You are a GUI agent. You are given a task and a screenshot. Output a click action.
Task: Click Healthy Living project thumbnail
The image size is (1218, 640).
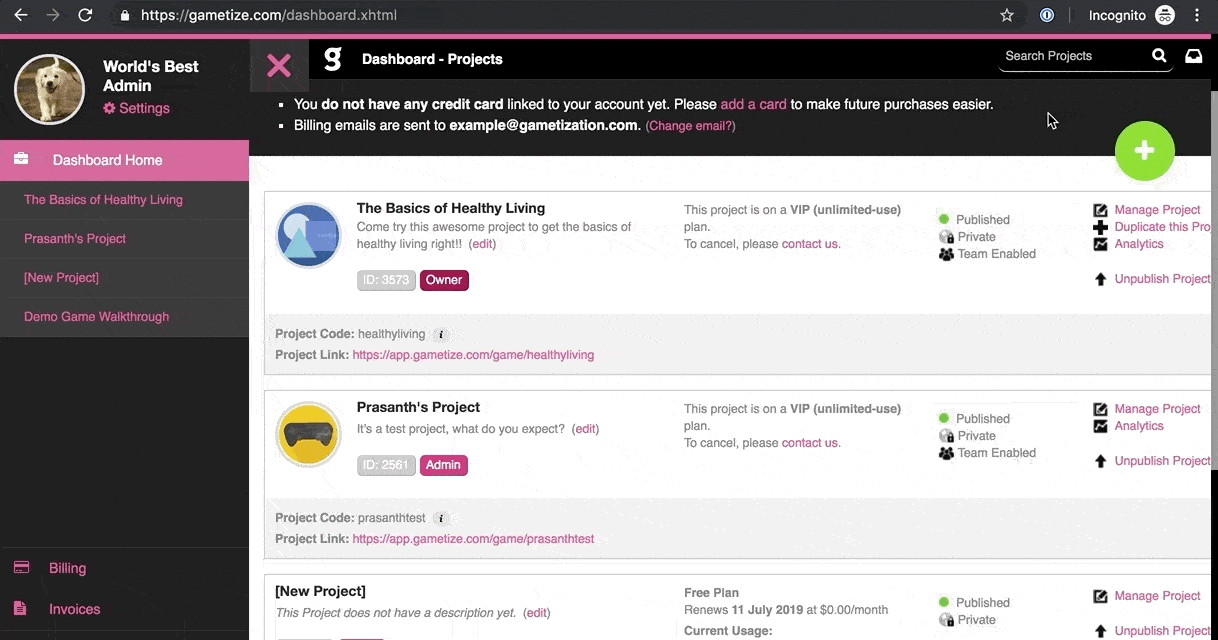point(309,235)
